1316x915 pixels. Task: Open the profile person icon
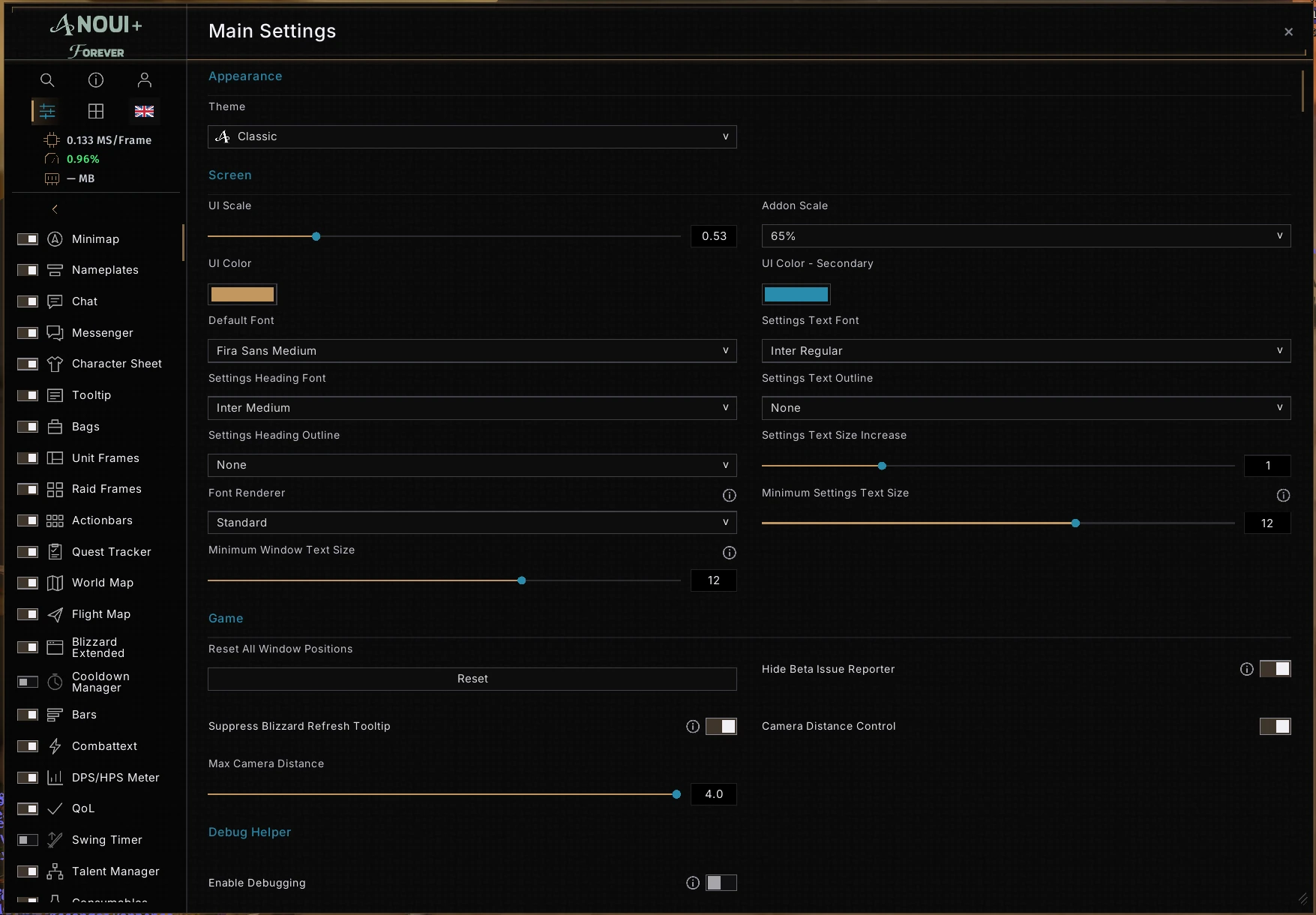point(145,80)
